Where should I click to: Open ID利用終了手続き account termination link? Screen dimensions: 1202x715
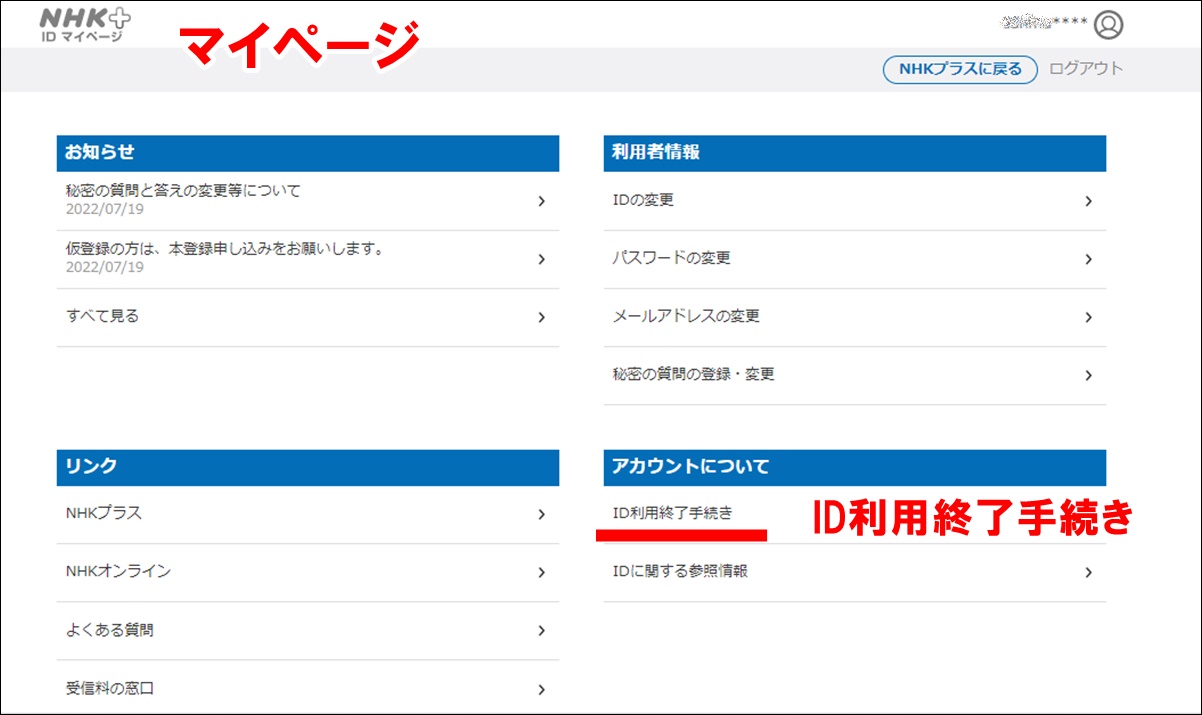click(x=672, y=513)
